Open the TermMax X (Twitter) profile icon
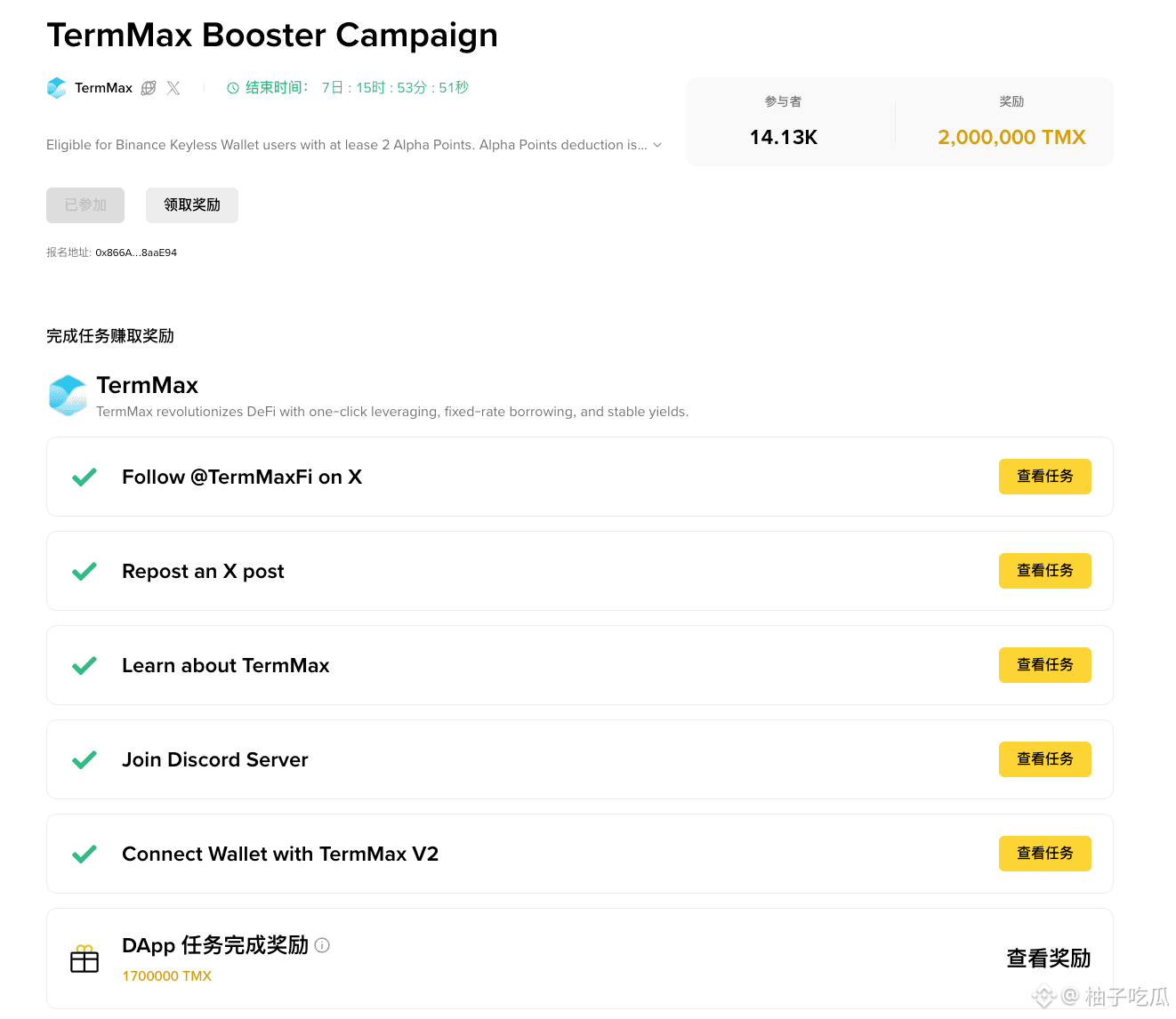Screen dimensions: 1176x1019 173,88
